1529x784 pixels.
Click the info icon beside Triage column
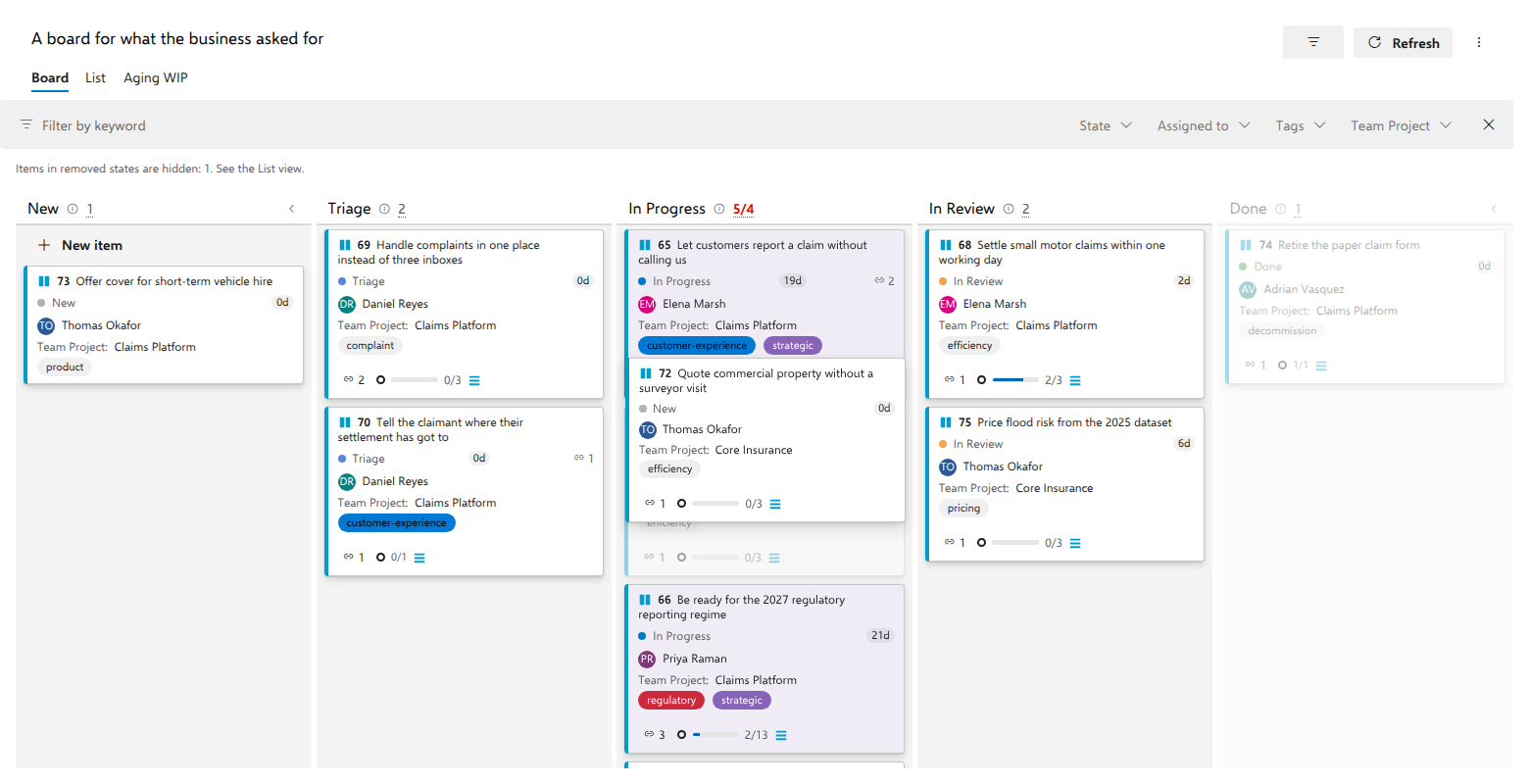(x=384, y=209)
